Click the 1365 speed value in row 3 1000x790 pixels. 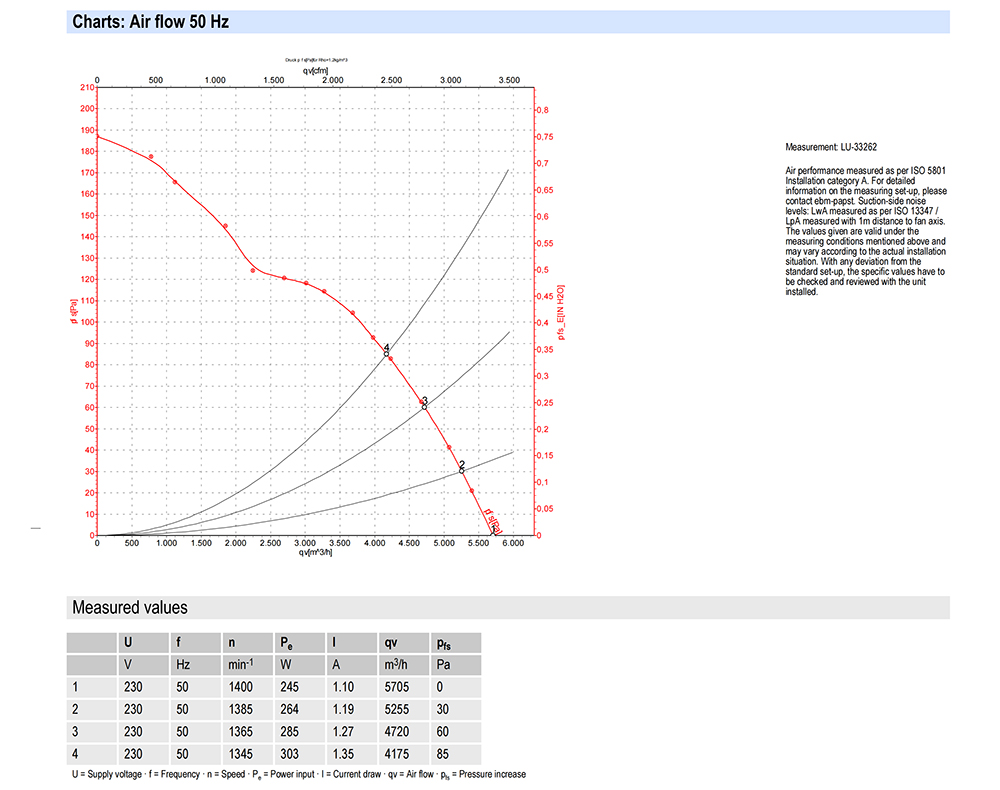pyautogui.click(x=241, y=732)
